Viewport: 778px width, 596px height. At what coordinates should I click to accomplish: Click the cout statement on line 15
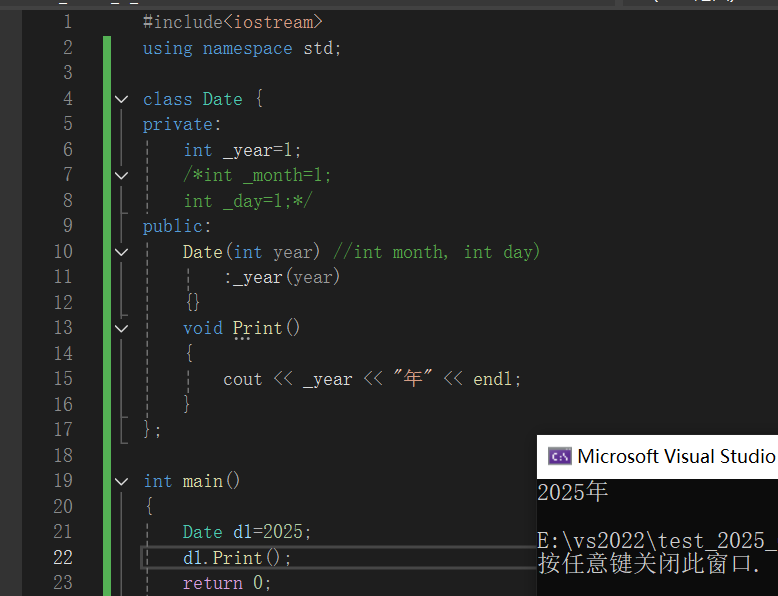372,379
